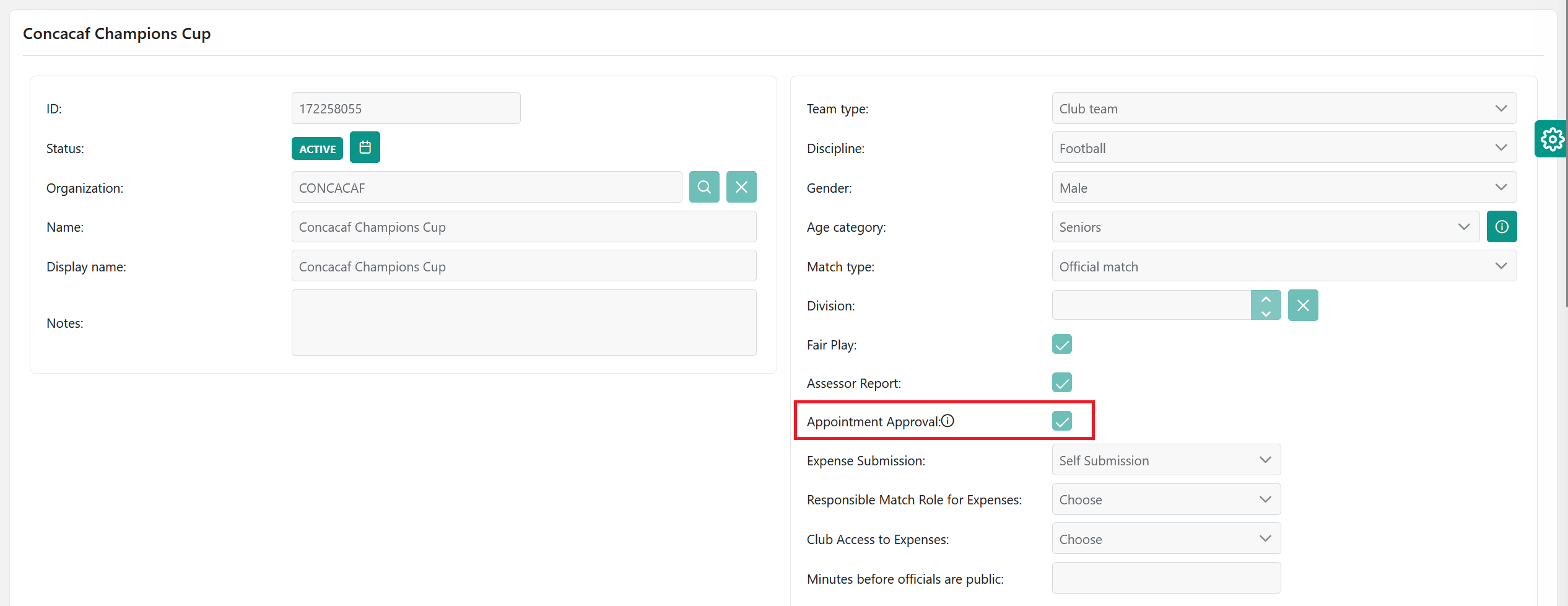1568x606 pixels.
Task: Toggle the Fair Play checkbox
Action: point(1061,345)
